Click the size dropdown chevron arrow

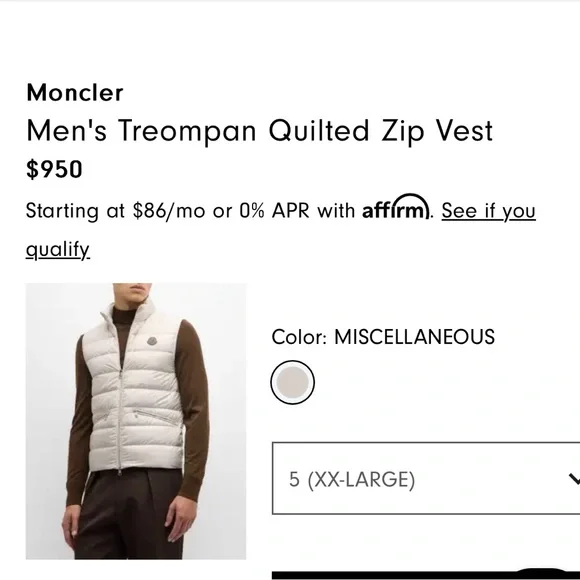tap(574, 479)
